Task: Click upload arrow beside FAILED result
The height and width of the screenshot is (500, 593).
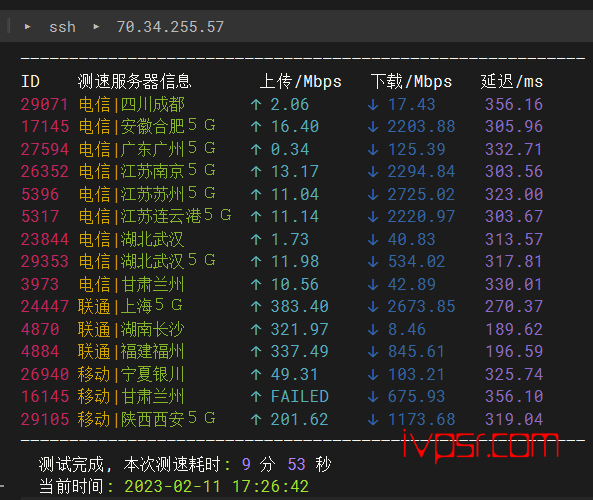Action: coord(256,397)
